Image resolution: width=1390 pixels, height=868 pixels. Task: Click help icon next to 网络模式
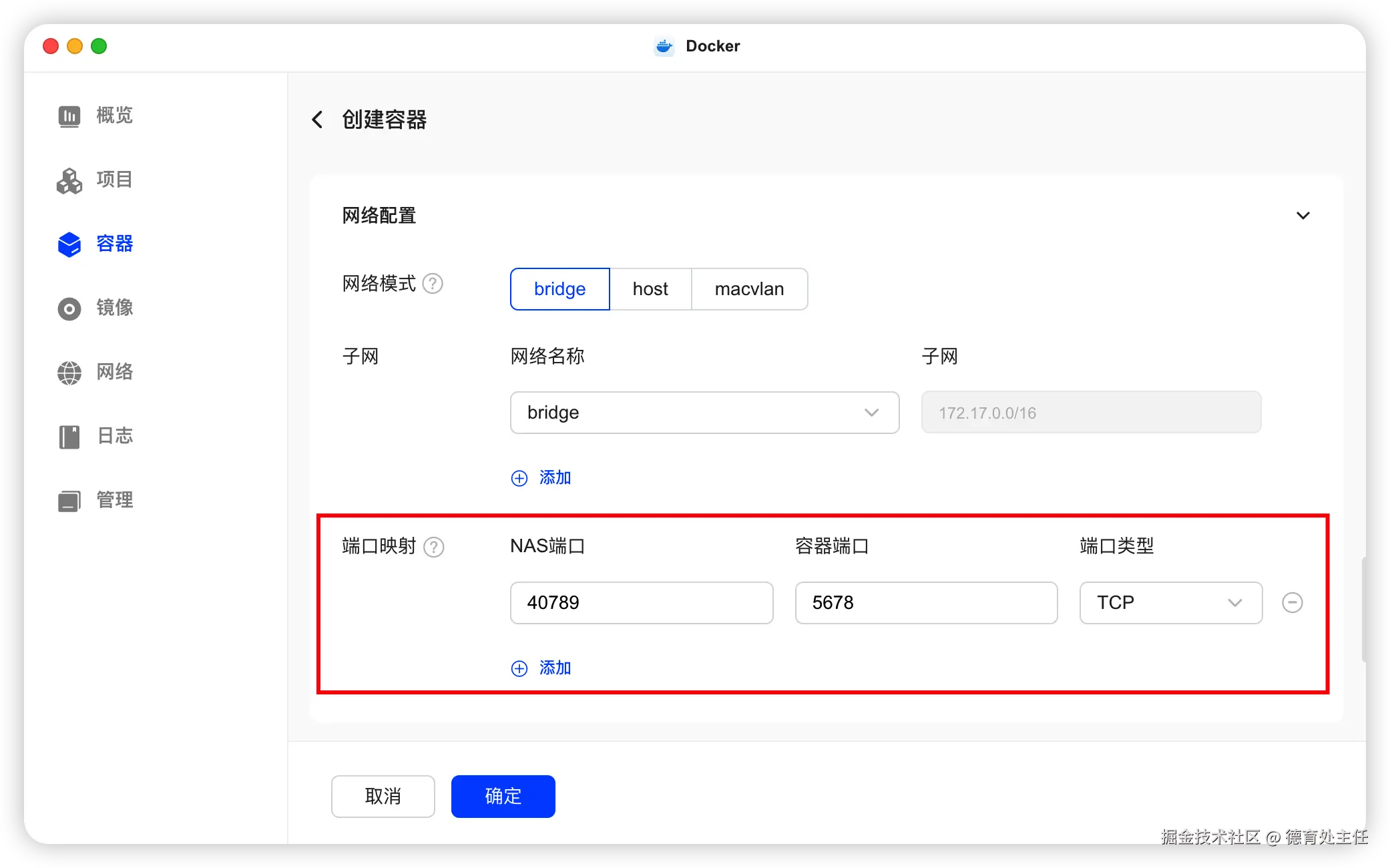(x=433, y=284)
